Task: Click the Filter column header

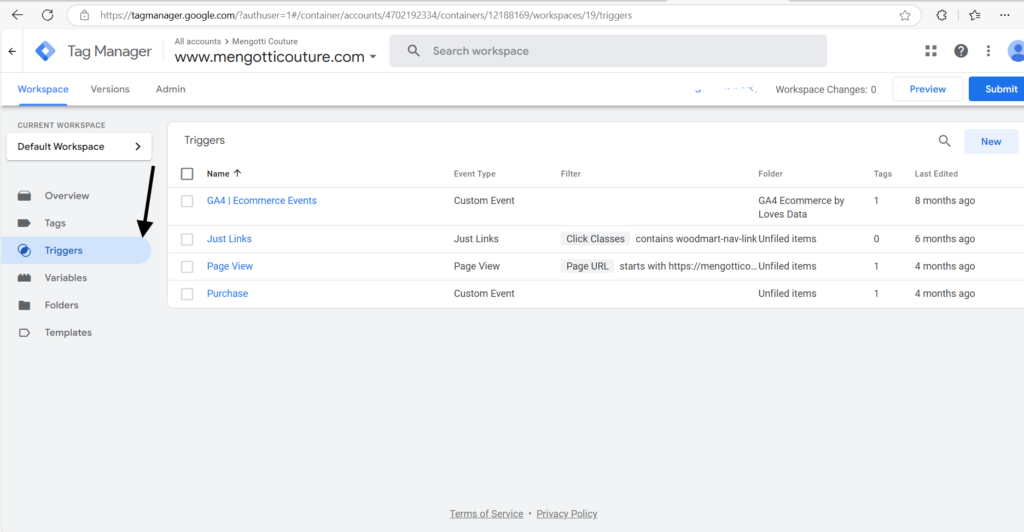Action: point(570,174)
